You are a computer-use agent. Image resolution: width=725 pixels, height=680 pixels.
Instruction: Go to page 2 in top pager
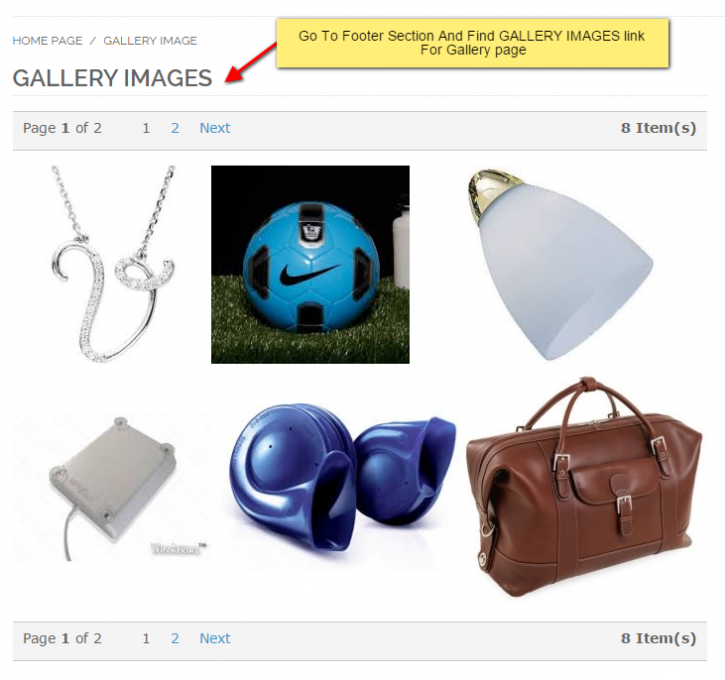click(175, 128)
